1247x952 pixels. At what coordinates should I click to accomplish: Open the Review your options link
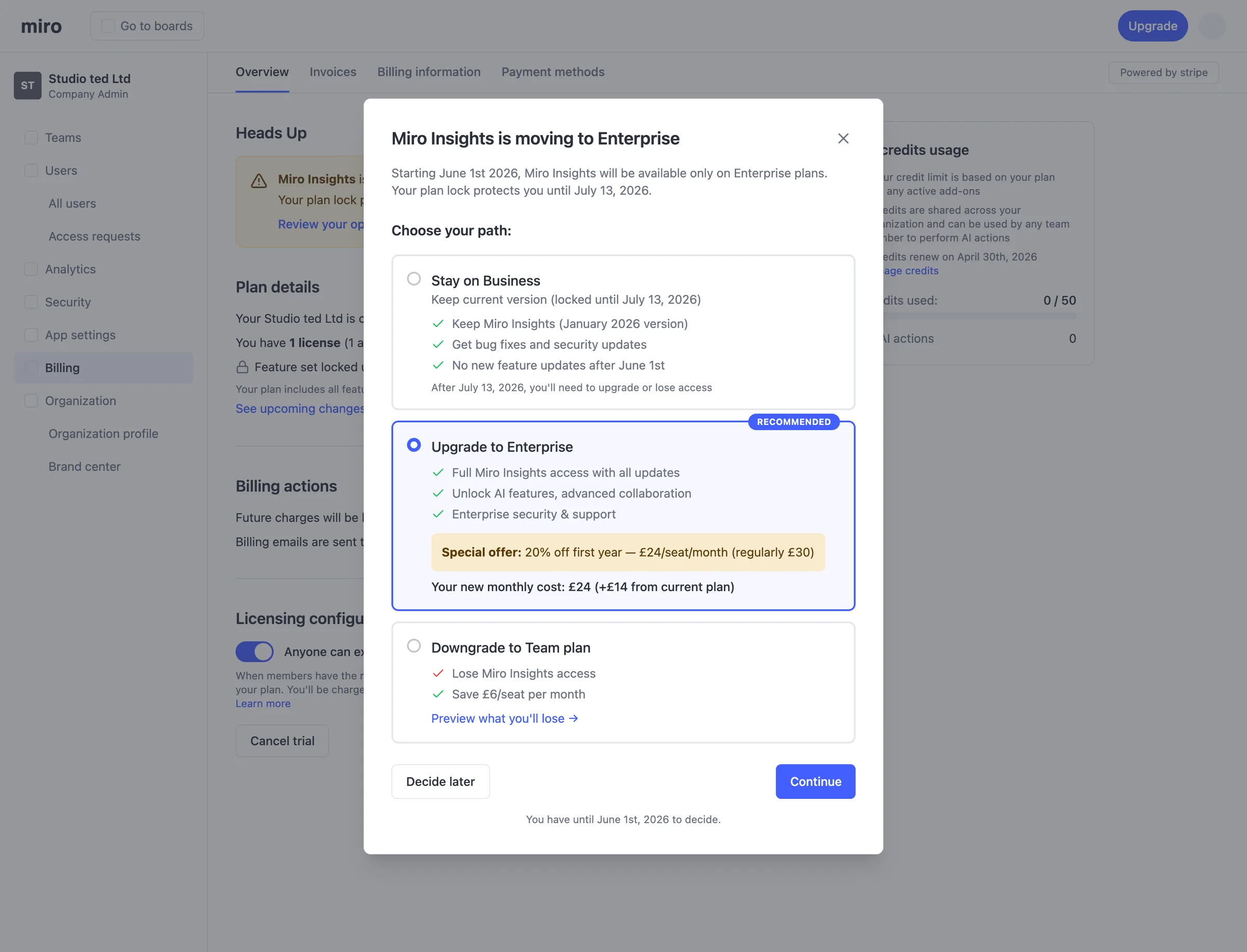[321, 224]
